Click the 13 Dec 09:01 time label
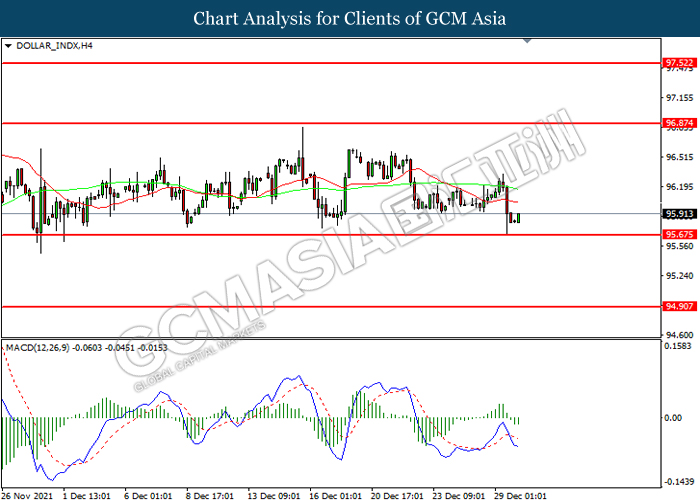700x500 pixels. click(274, 496)
